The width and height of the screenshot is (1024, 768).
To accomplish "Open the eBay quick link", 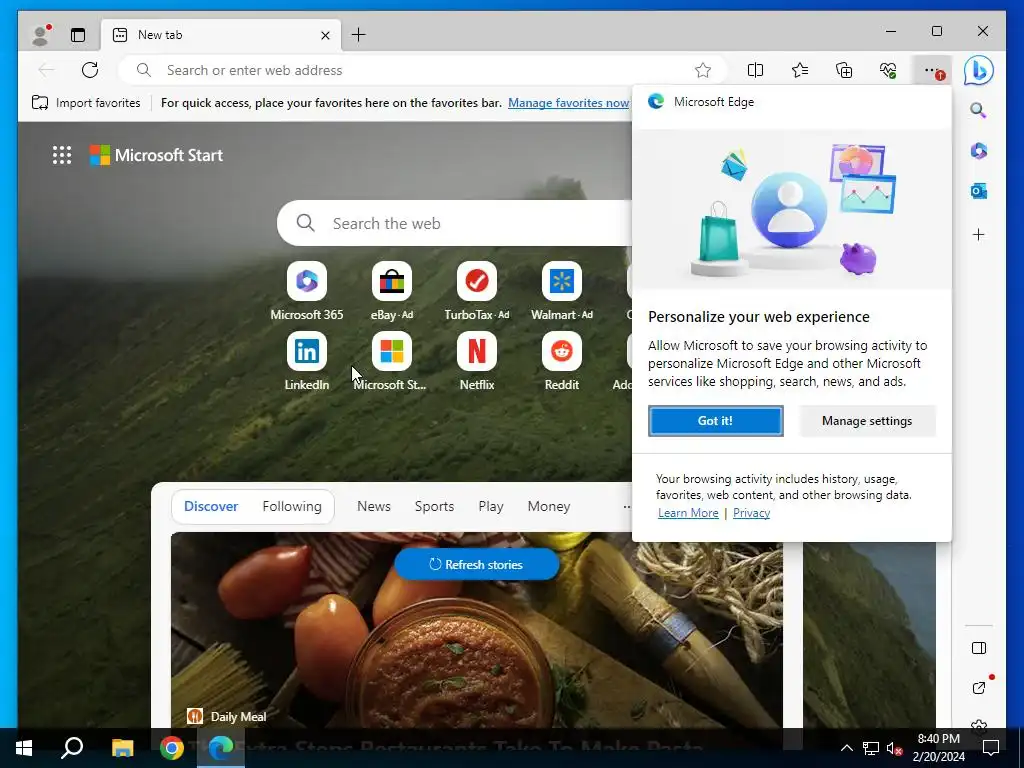I will [392, 291].
